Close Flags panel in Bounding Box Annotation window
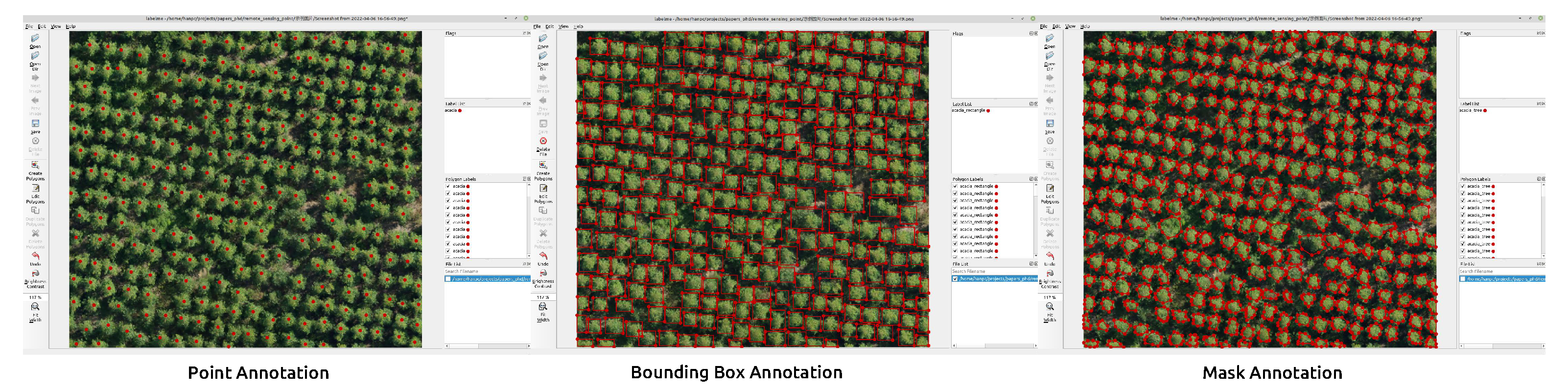Image resolution: width=1568 pixels, height=391 pixels. [1035, 33]
